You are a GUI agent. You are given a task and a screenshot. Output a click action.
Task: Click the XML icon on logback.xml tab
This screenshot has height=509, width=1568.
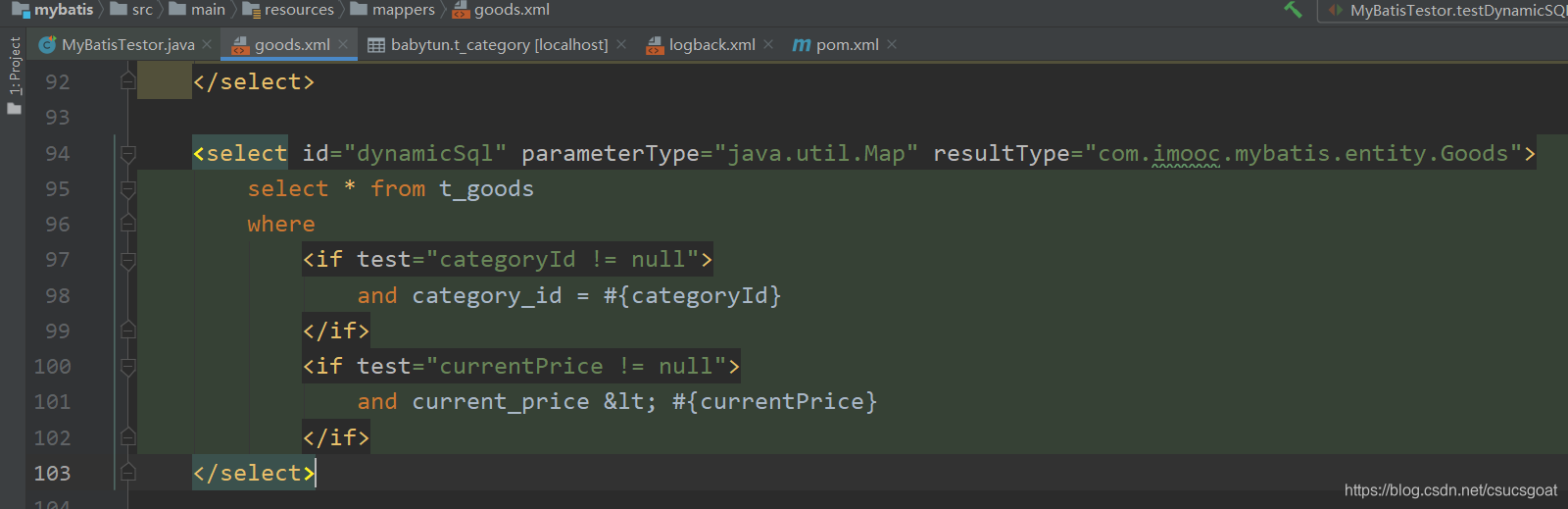655,45
